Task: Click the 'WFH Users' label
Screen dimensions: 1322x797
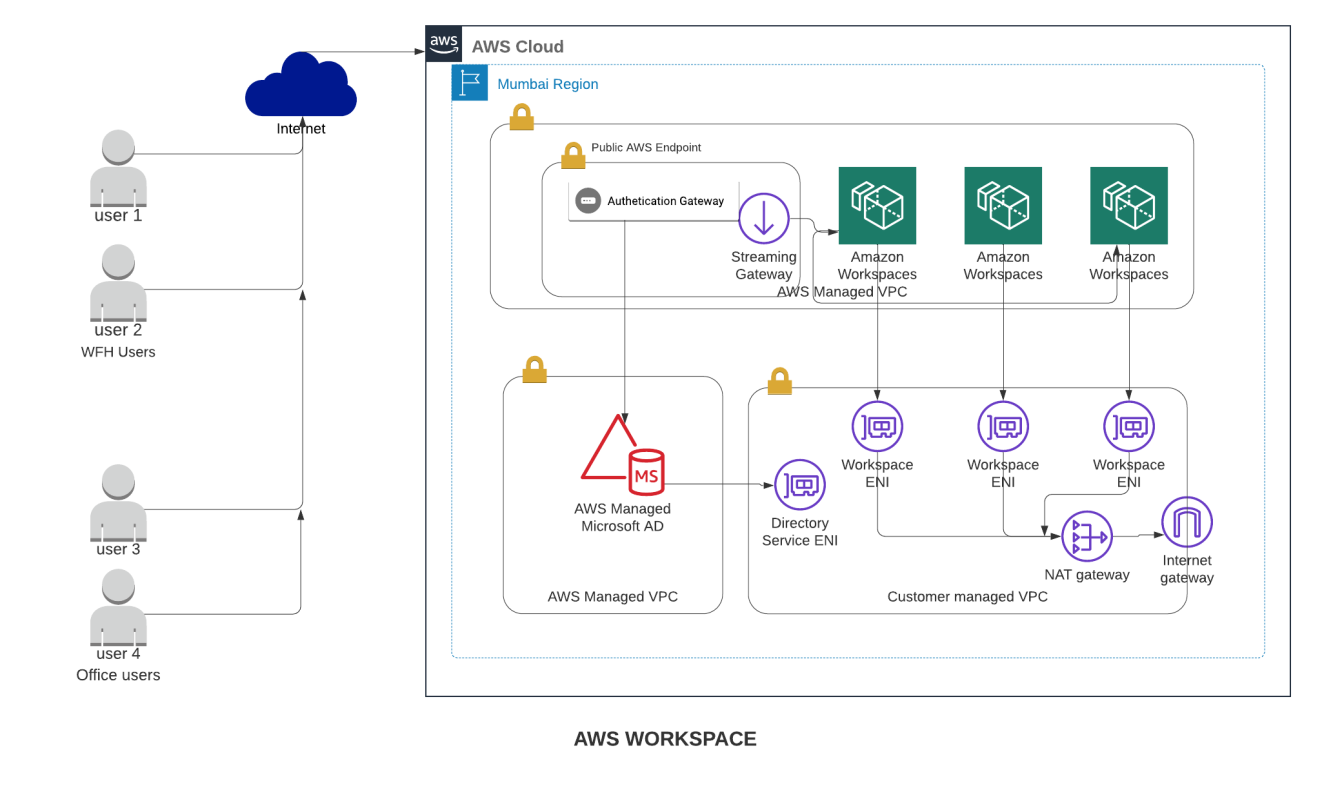Action: (x=118, y=352)
